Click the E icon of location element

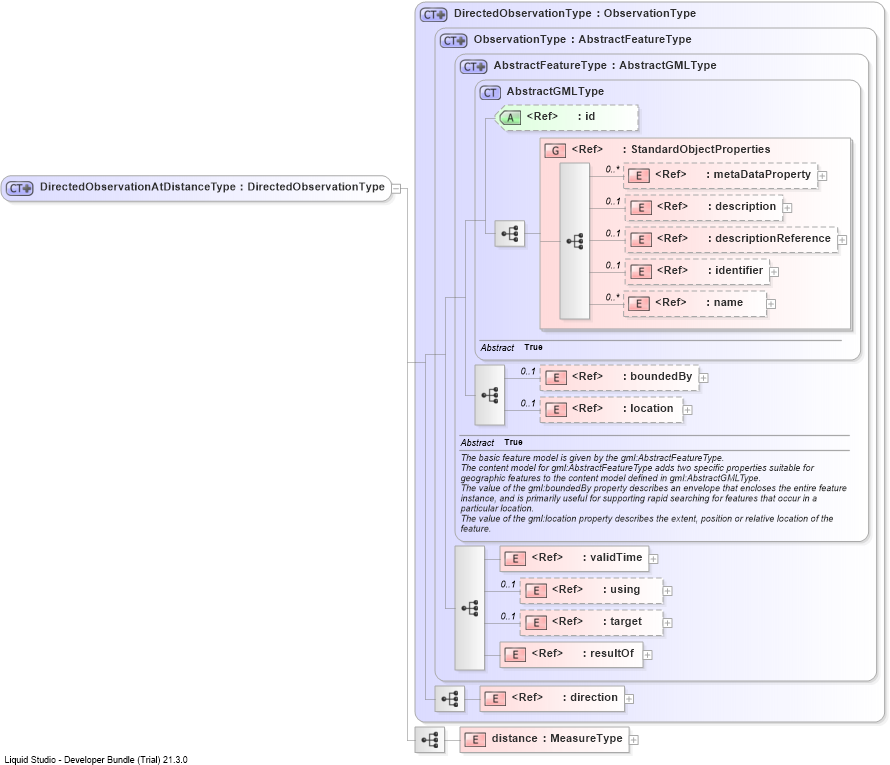[x=555, y=410]
